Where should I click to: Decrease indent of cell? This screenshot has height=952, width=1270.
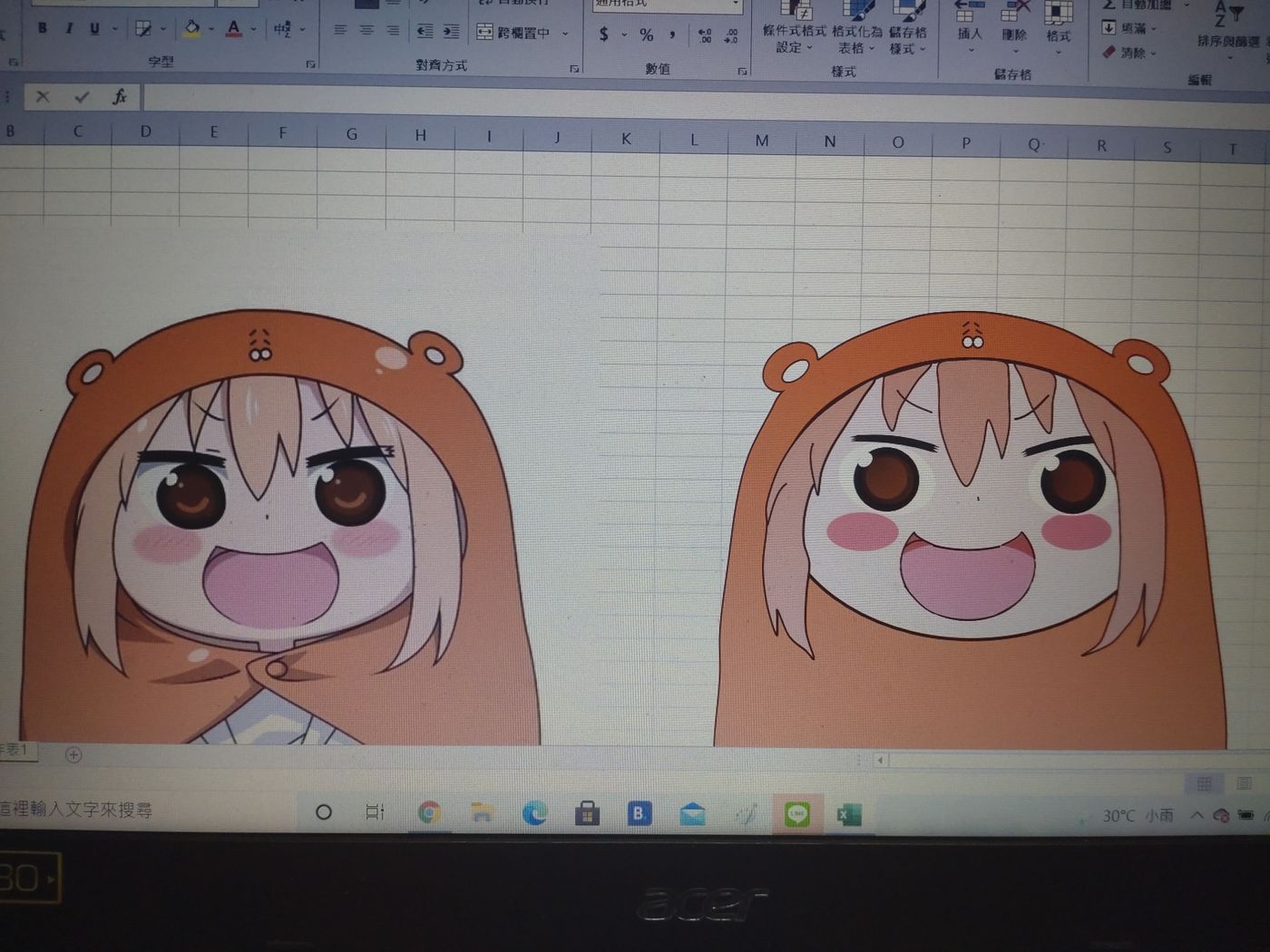[x=425, y=32]
